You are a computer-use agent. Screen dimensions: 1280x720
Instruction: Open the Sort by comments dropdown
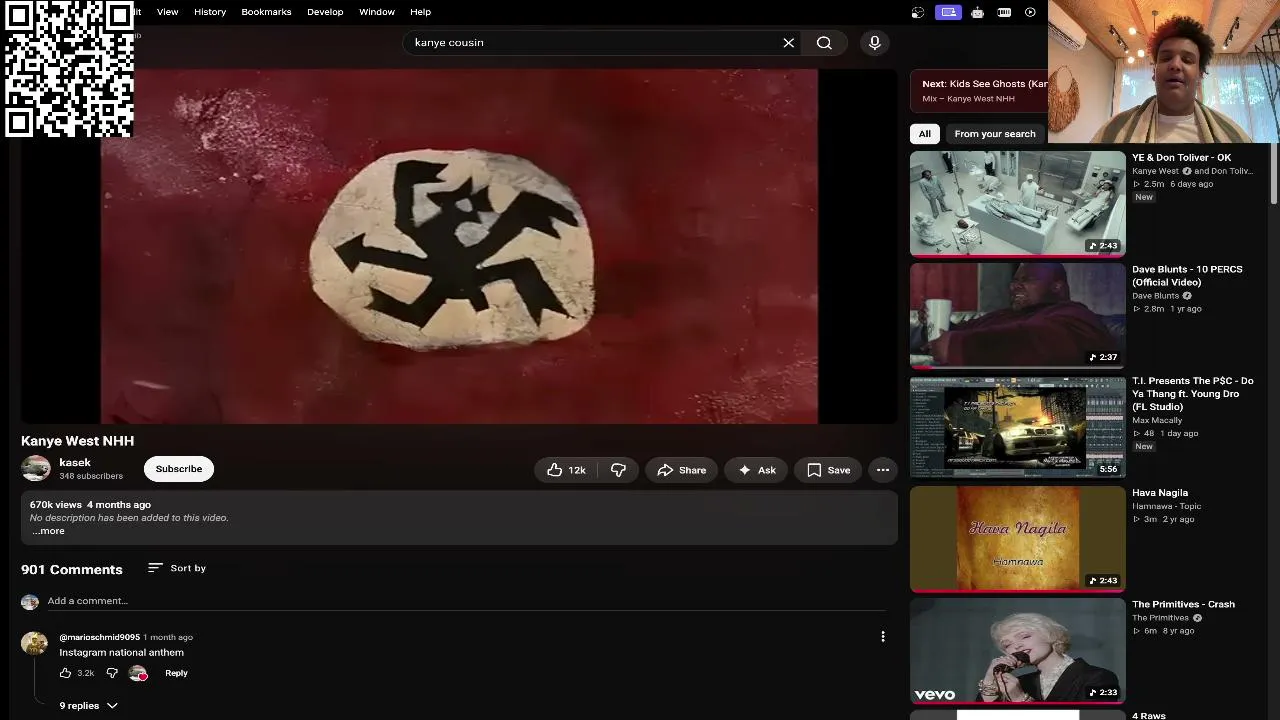176,568
